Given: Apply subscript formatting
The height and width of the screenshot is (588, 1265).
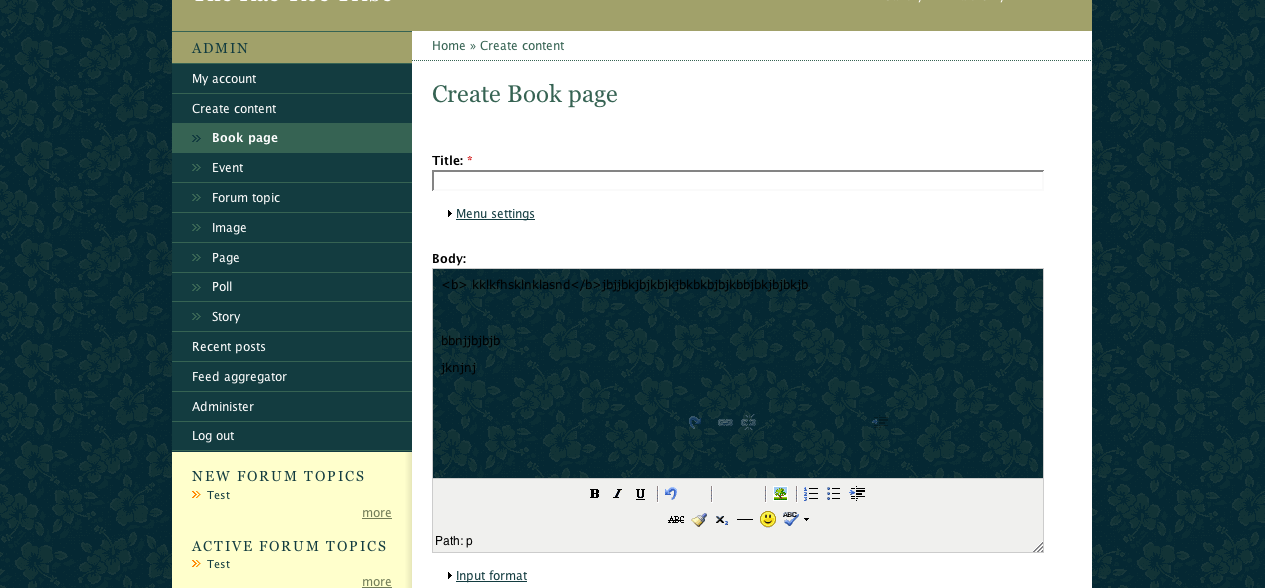Looking at the screenshot, I should click(x=722, y=520).
